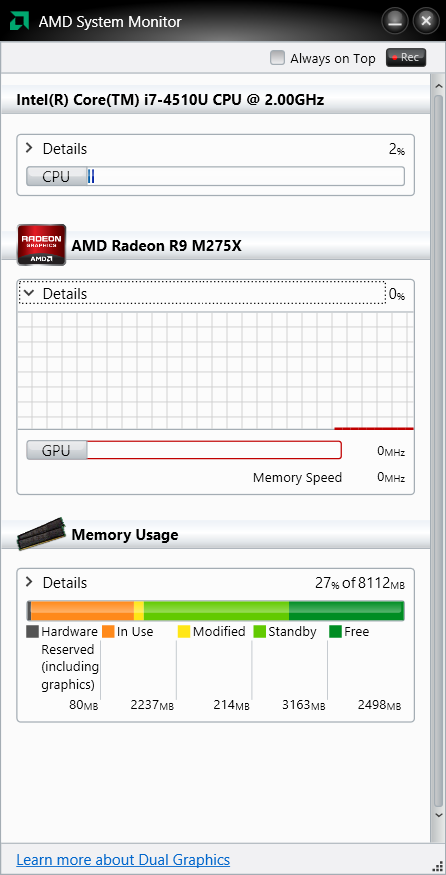This screenshot has height=875, width=446.
Task: Click the gray Hardware Reserved legend square
Action: click(32, 632)
